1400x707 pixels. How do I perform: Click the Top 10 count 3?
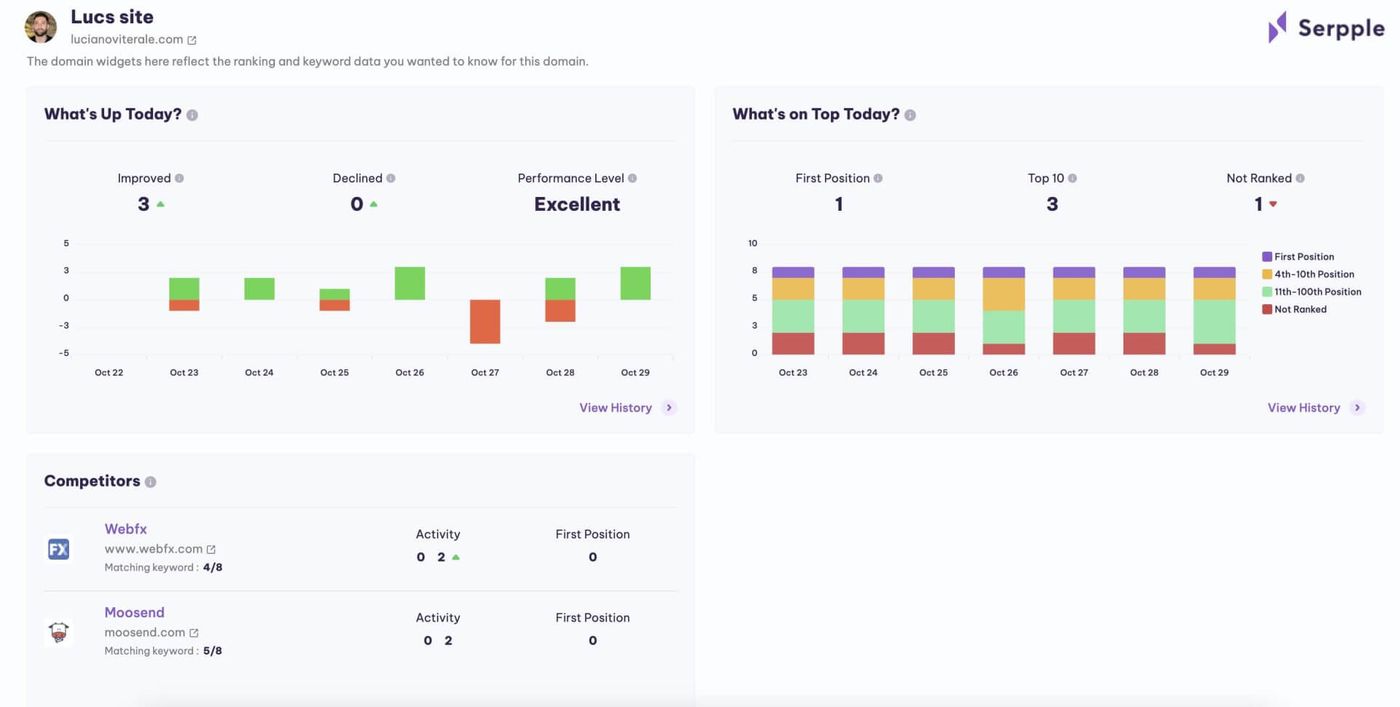tap(1052, 204)
